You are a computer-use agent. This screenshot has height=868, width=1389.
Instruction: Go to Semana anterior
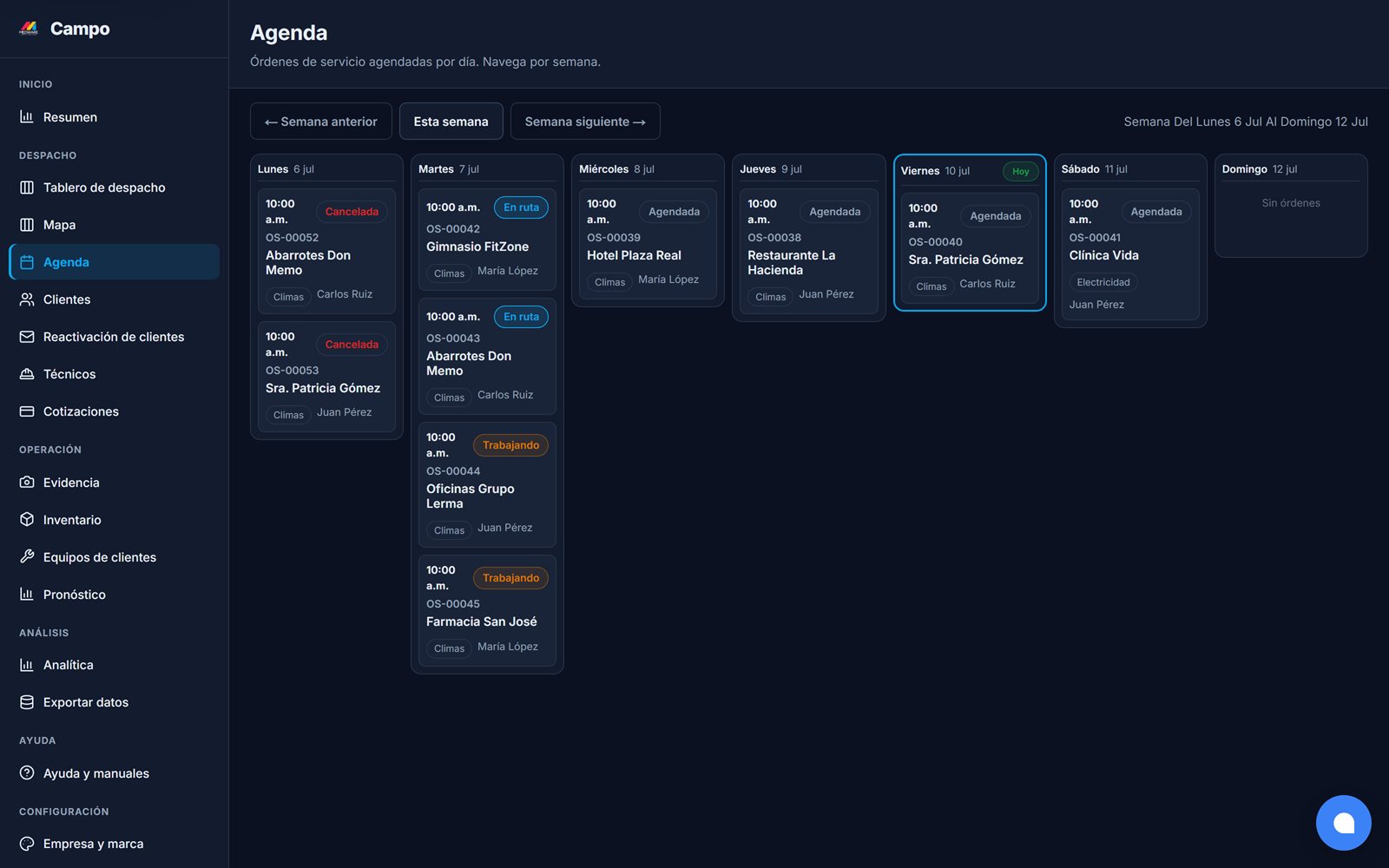[321, 122]
